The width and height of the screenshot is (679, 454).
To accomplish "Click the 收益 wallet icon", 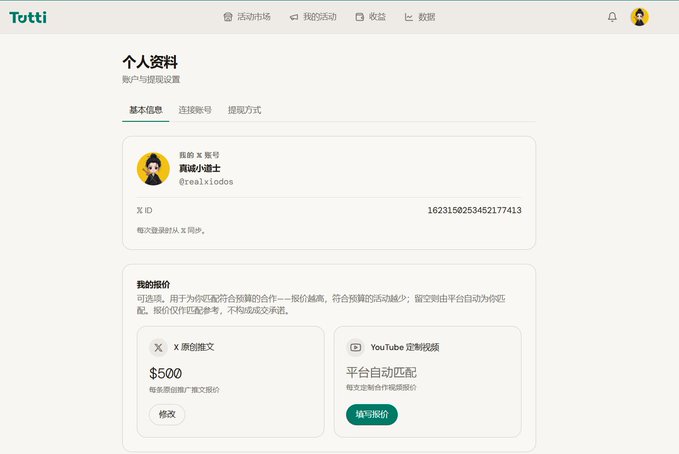I will click(359, 17).
